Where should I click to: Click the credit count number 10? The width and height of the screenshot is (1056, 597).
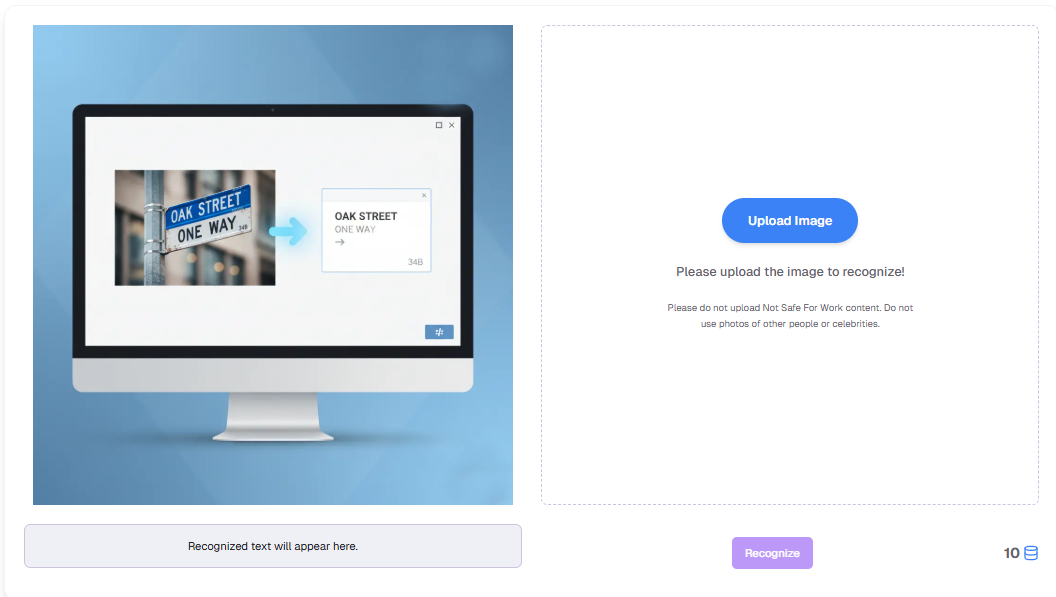tap(1011, 553)
